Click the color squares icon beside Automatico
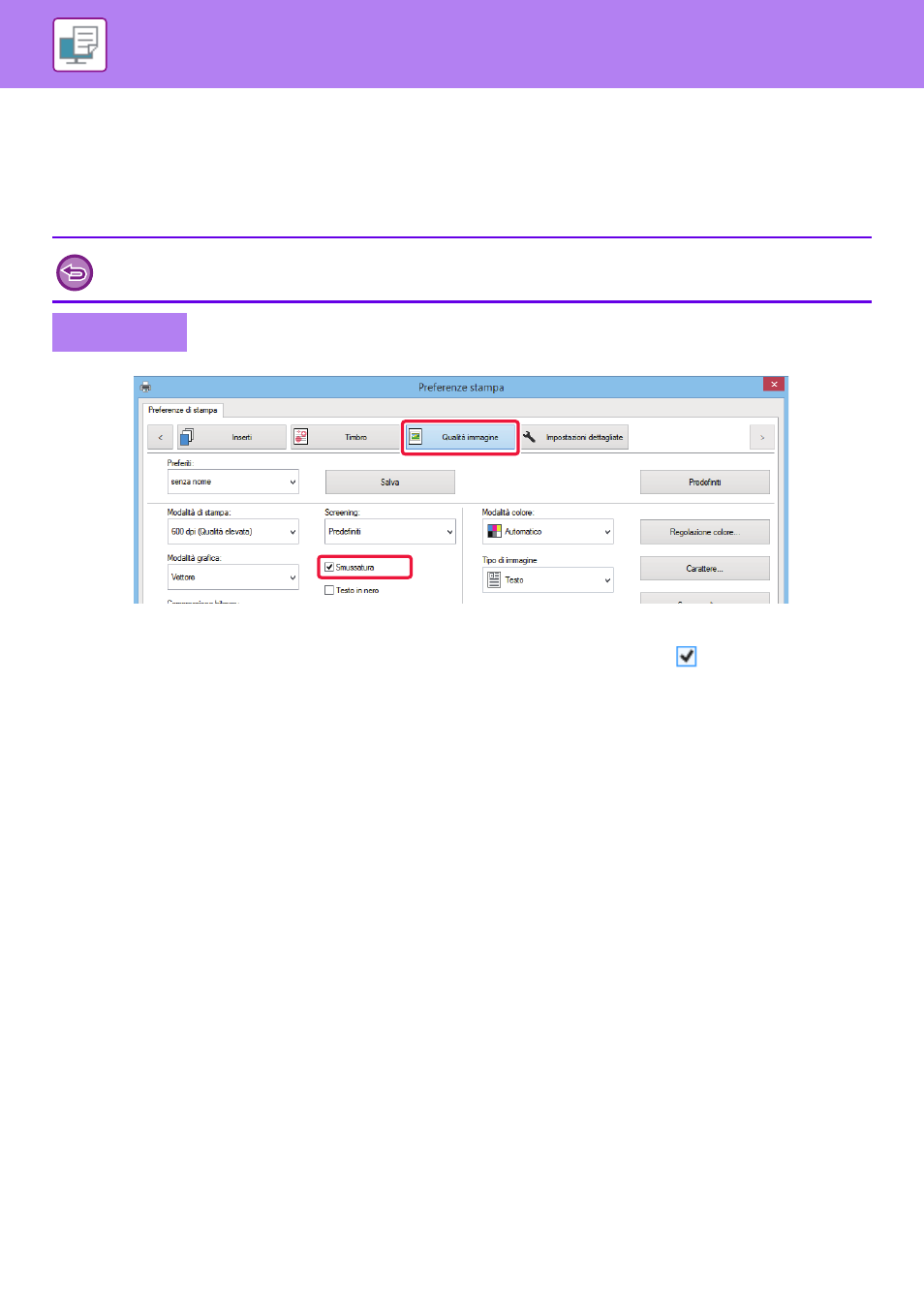 click(494, 531)
